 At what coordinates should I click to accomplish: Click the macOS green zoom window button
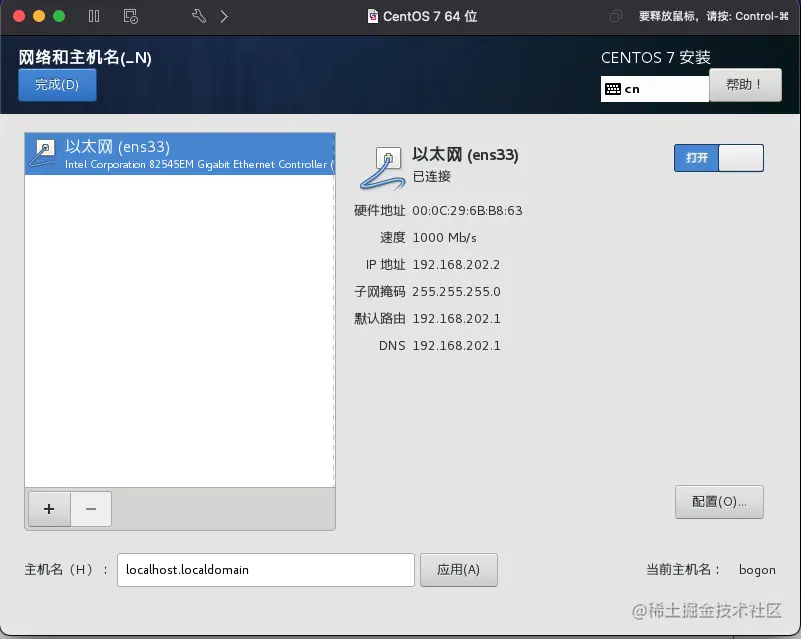pos(59,16)
